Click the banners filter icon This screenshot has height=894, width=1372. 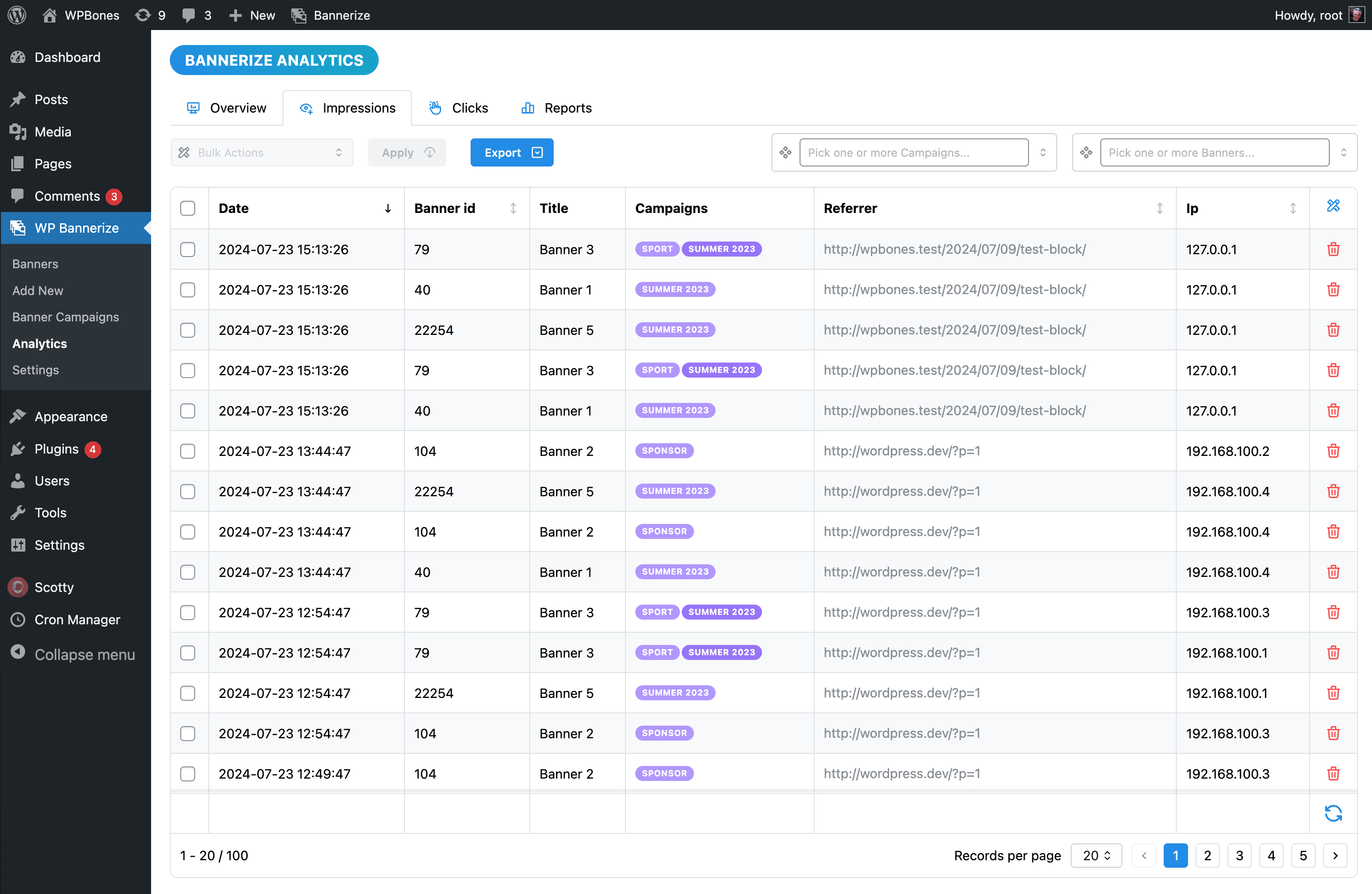pyautogui.click(x=1086, y=153)
